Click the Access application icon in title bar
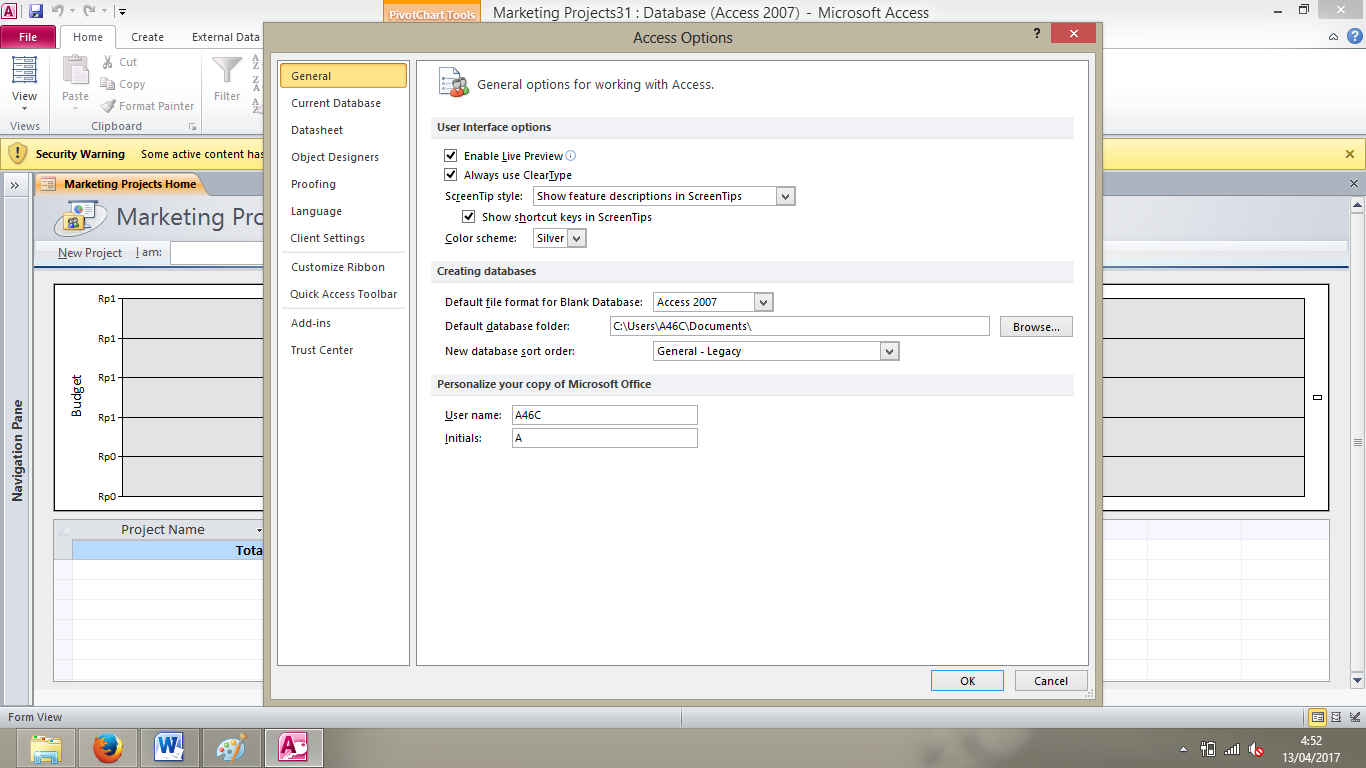 pos(10,12)
